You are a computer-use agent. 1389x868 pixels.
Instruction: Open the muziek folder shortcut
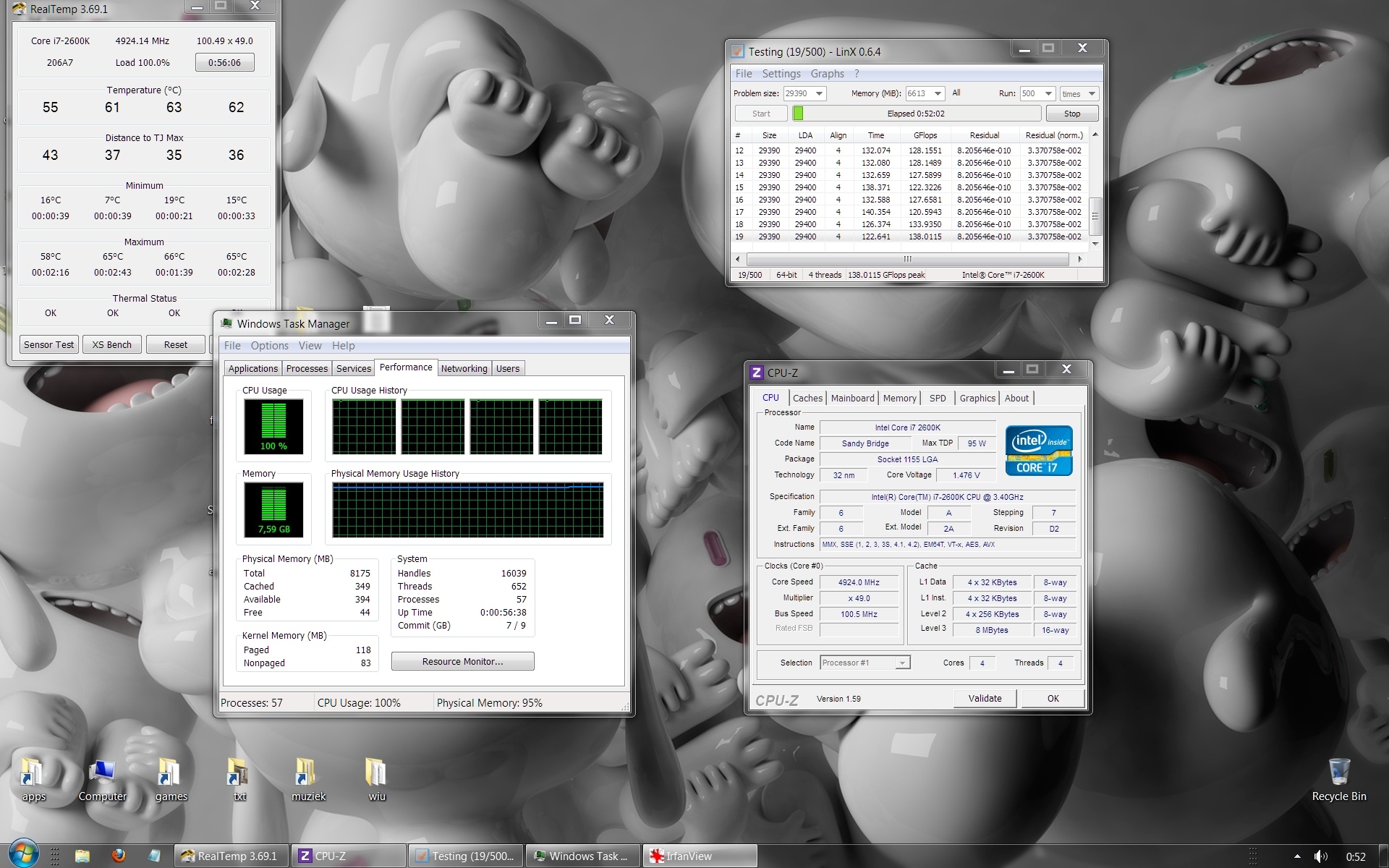[307, 774]
